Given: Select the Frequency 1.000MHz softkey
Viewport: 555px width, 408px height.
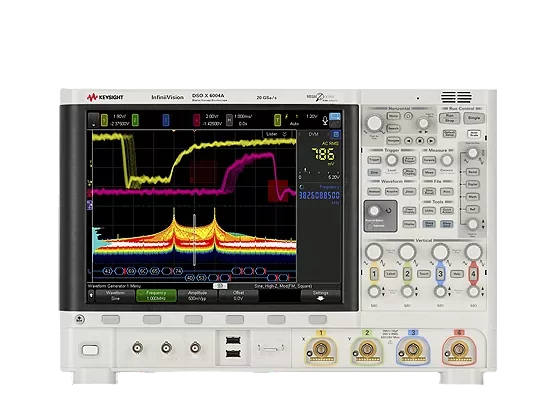Looking at the screenshot, I should [x=156, y=296].
